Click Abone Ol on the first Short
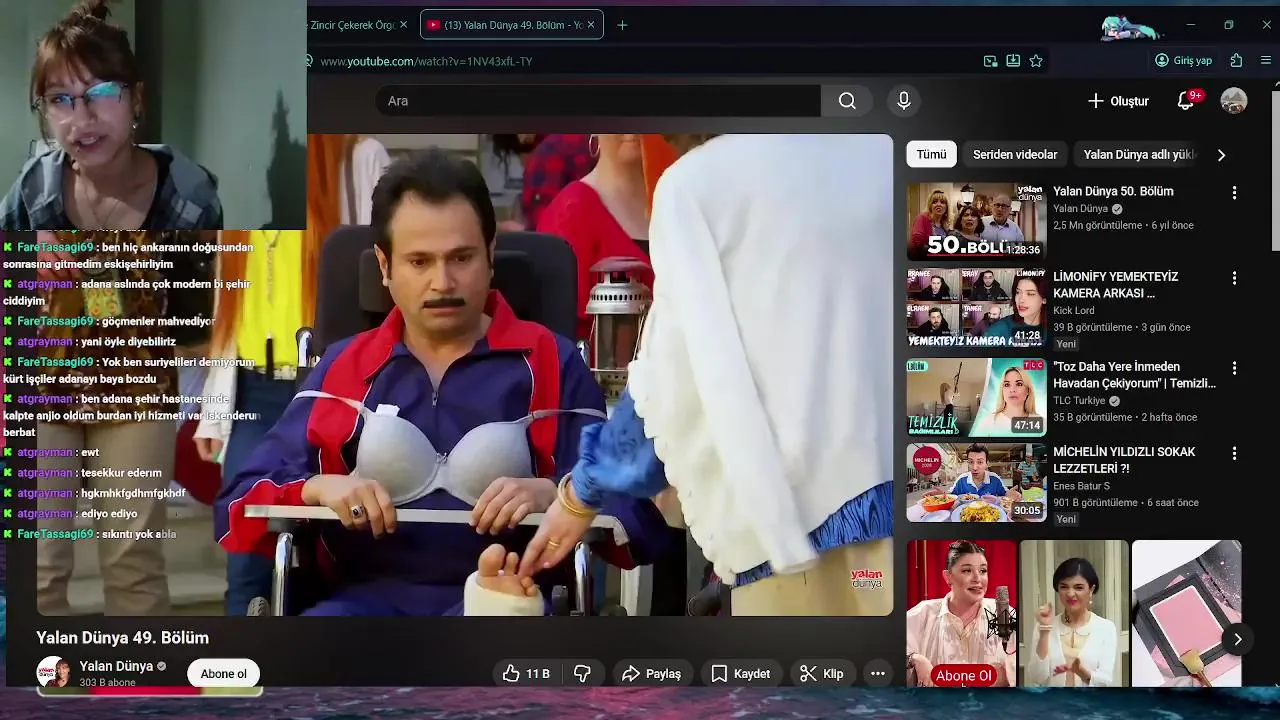Viewport: 1280px width, 720px height. 963,676
